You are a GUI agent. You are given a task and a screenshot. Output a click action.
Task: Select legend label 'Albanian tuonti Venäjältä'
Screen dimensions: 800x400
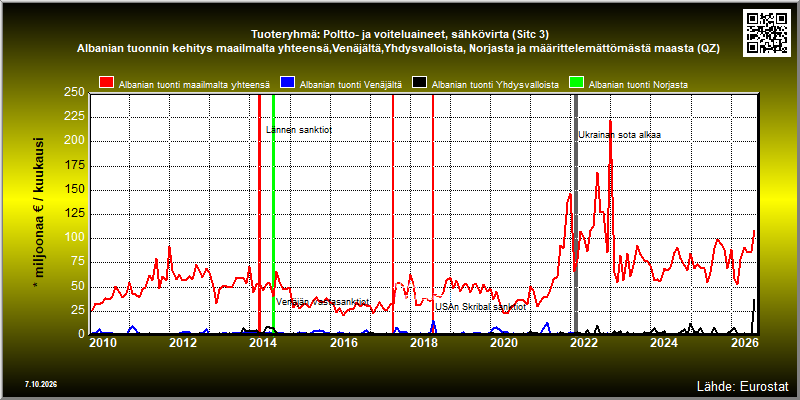coord(351,85)
